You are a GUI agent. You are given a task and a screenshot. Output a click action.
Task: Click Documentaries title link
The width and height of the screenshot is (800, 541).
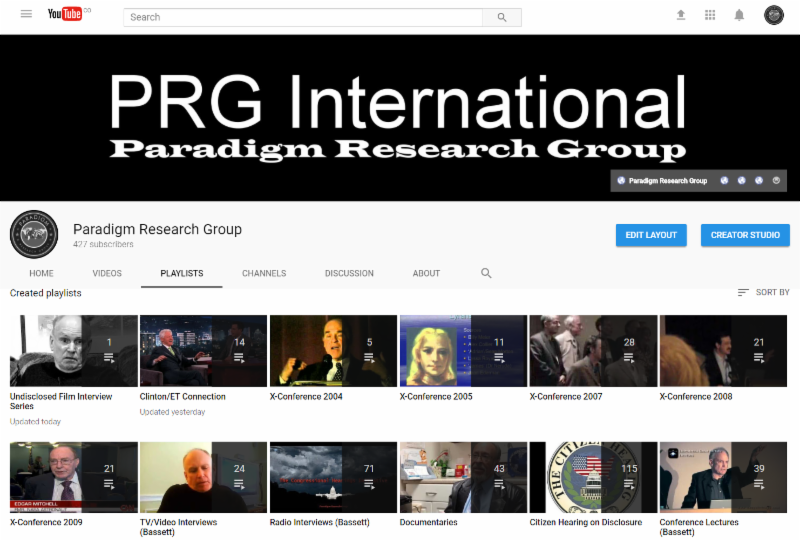pos(429,523)
